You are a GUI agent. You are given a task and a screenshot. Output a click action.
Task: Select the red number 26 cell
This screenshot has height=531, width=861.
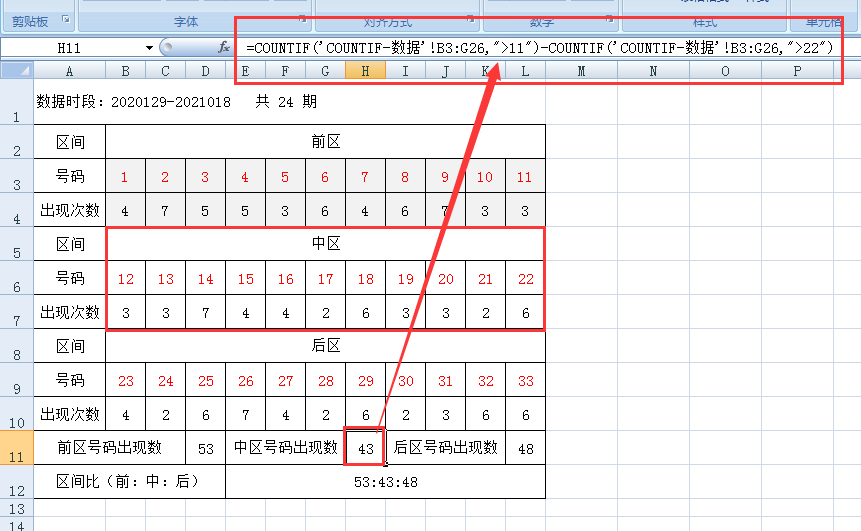[245, 380]
